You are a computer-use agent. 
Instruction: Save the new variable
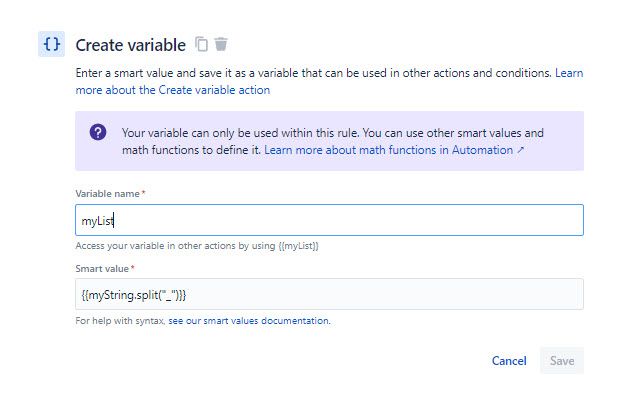click(x=562, y=361)
